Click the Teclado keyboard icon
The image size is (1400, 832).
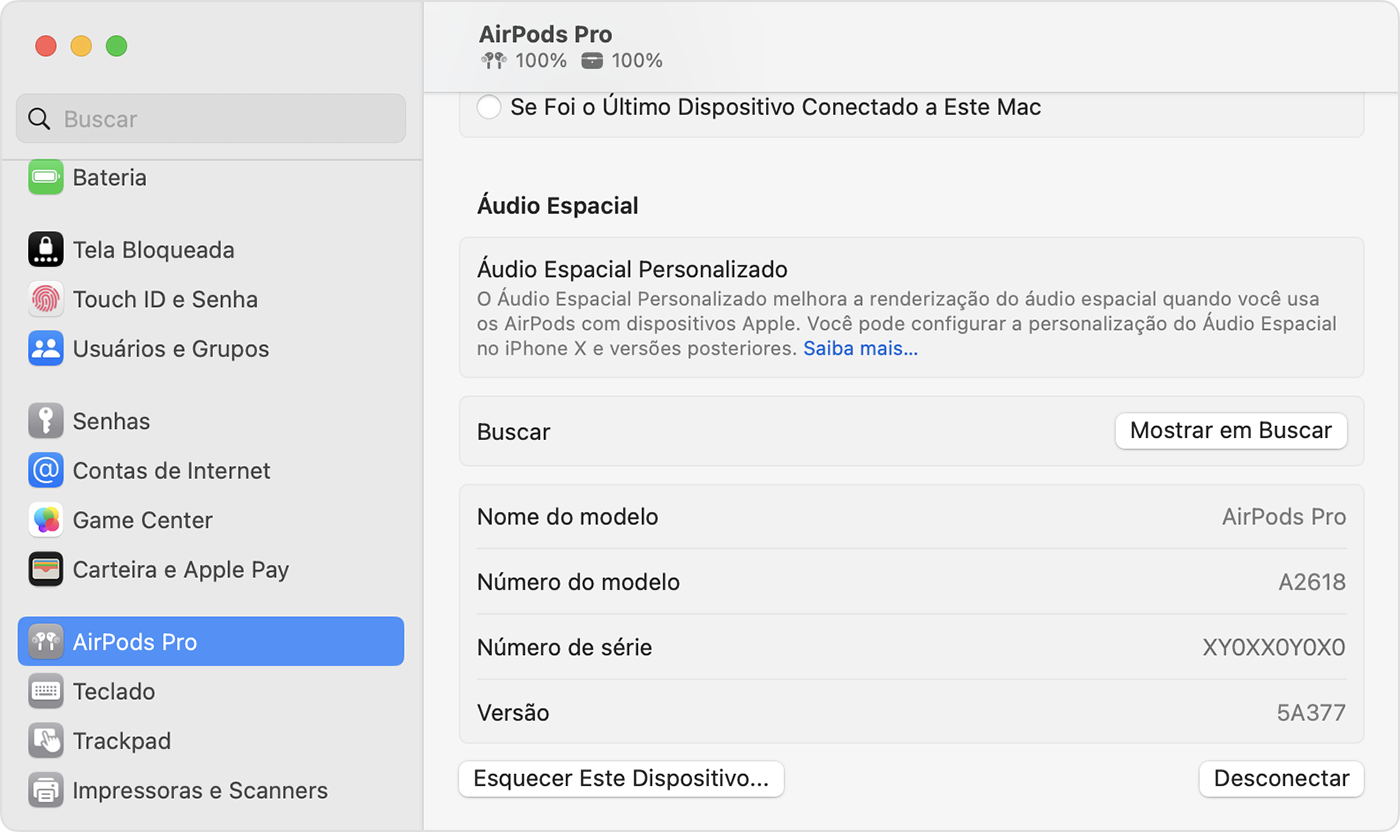46,691
